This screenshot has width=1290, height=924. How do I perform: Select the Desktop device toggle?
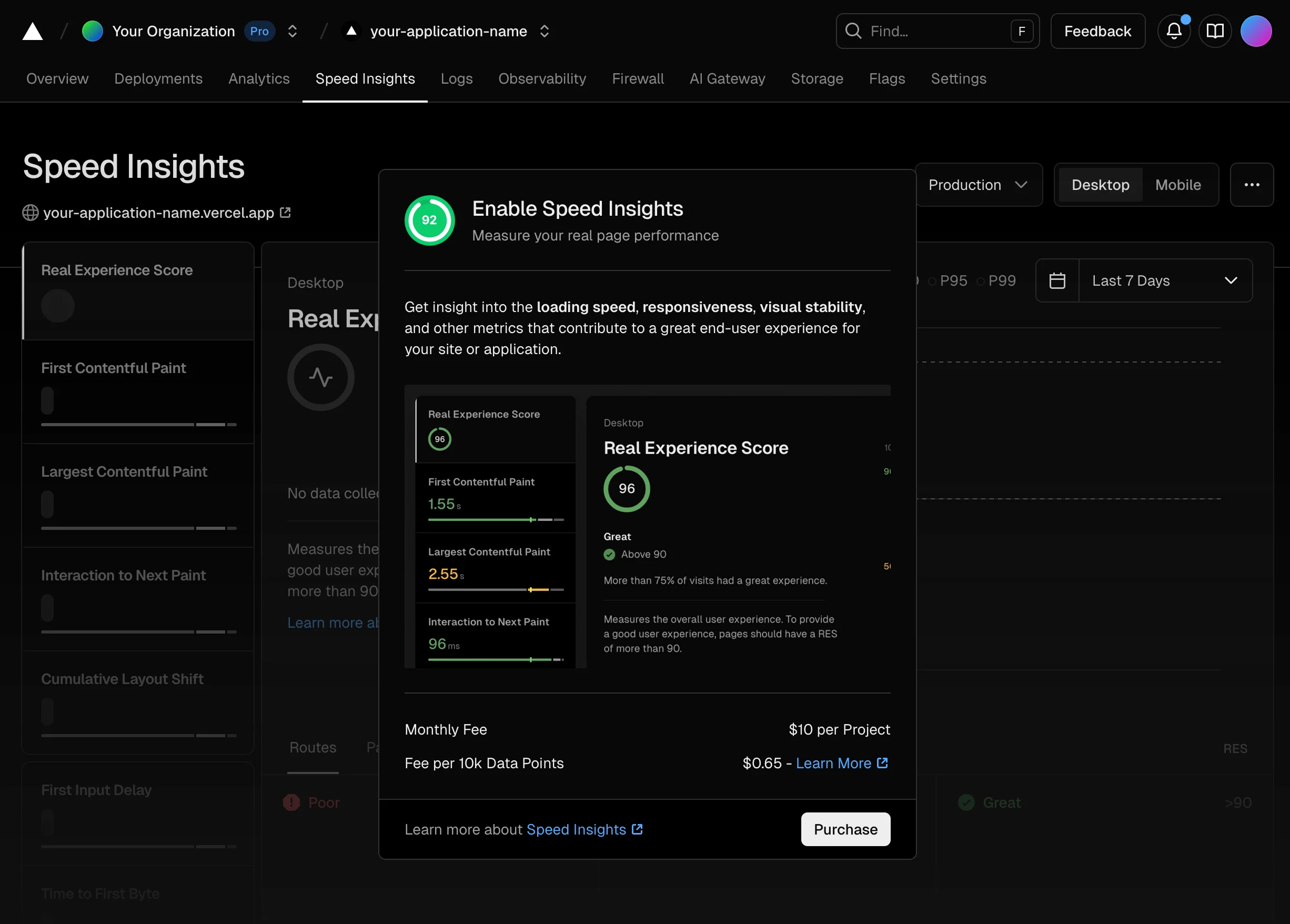coord(1100,185)
